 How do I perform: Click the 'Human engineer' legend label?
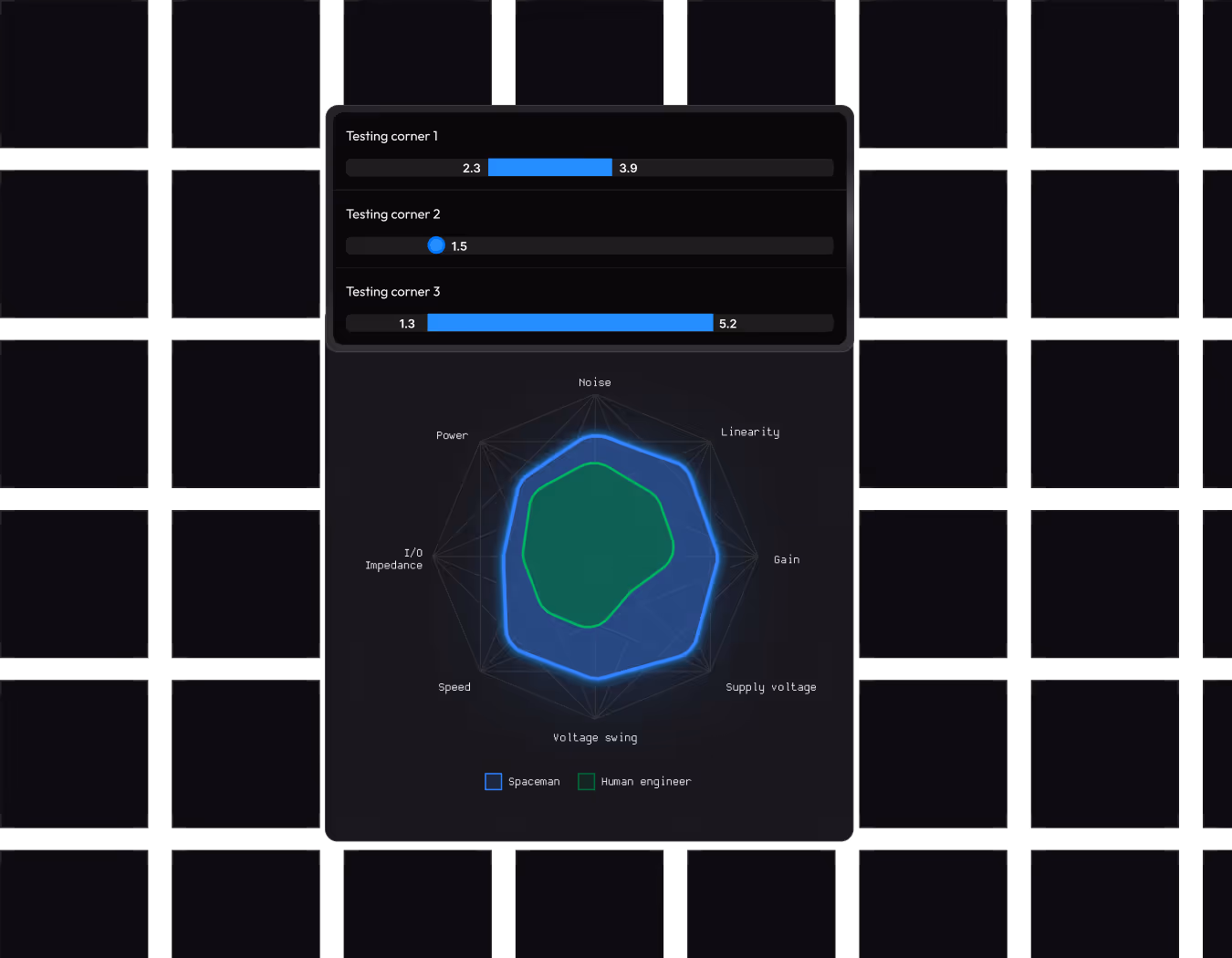click(646, 782)
